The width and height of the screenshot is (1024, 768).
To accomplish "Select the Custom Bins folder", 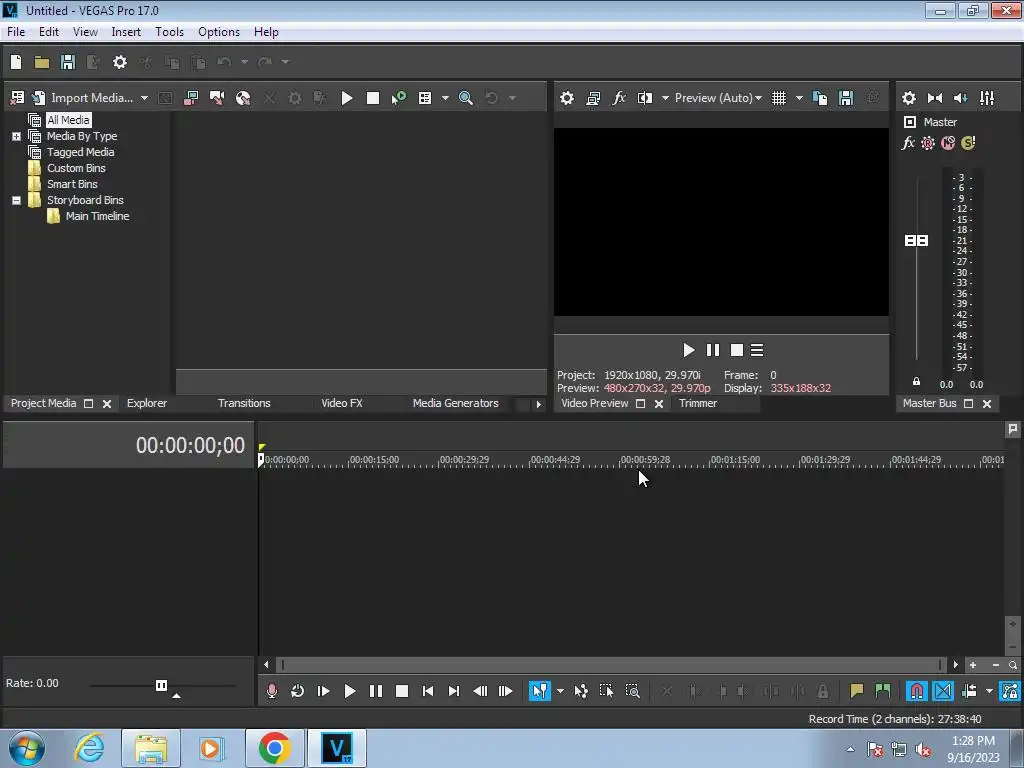I will coord(76,168).
